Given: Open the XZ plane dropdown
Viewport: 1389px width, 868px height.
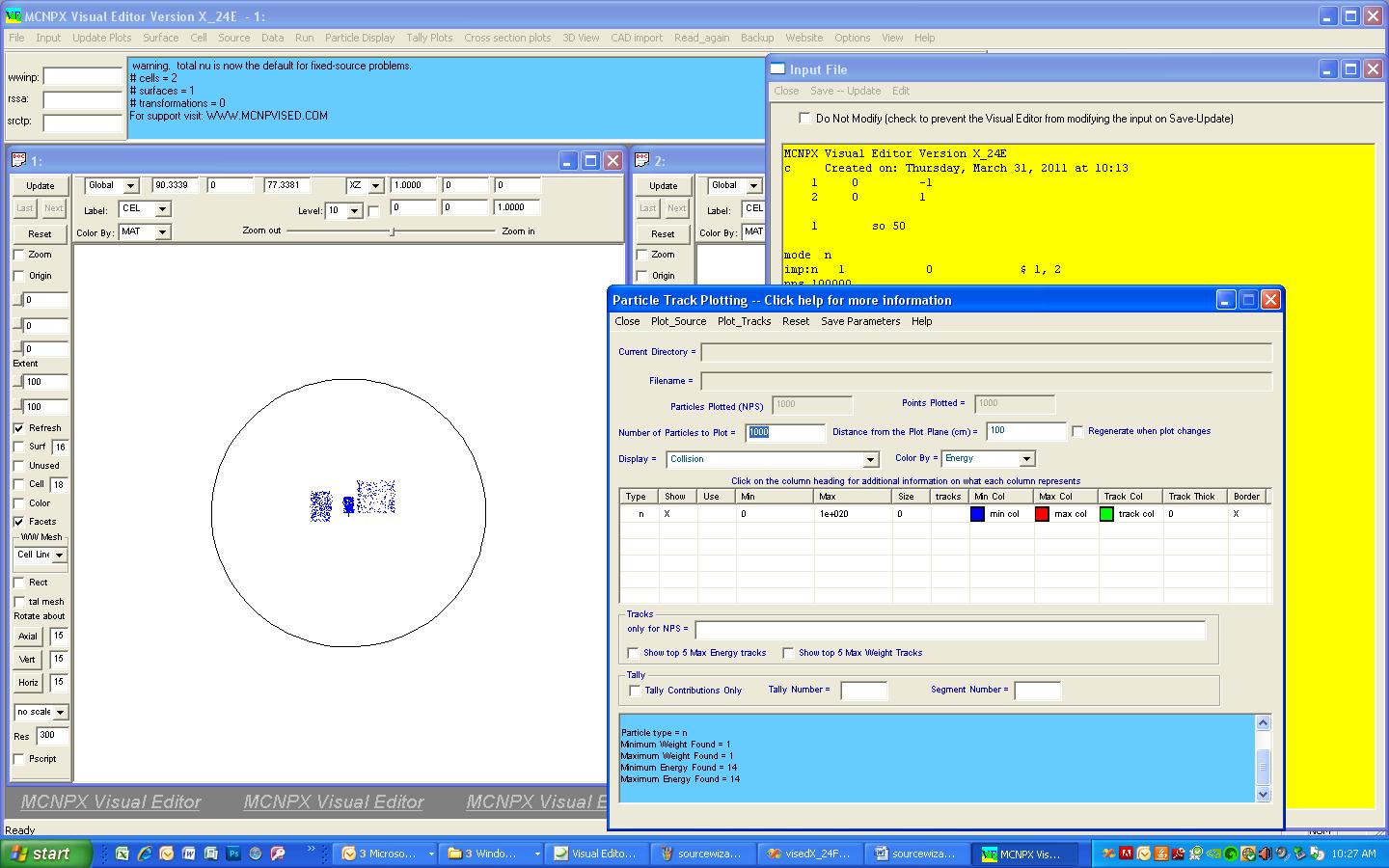Looking at the screenshot, I should (375, 185).
